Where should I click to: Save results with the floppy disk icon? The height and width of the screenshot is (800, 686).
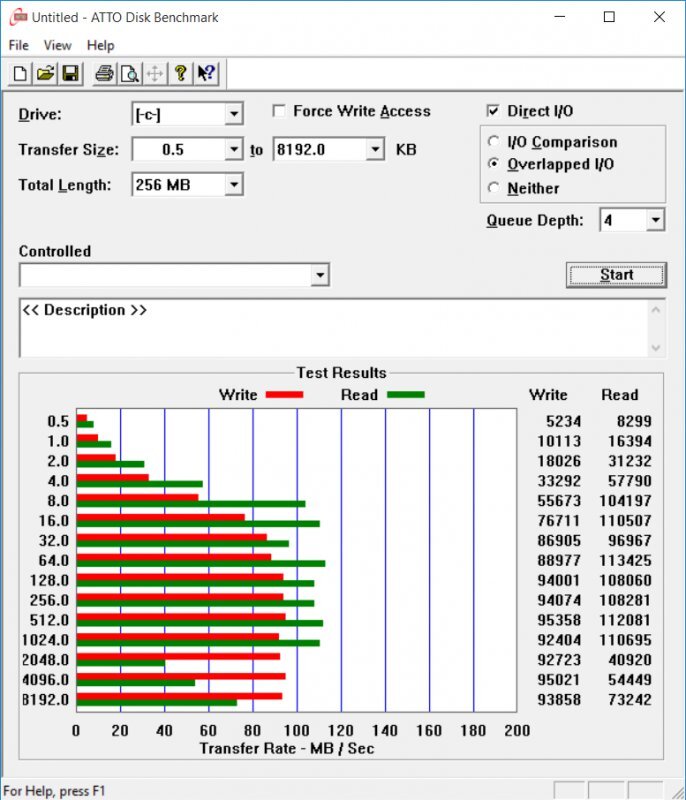point(70,73)
